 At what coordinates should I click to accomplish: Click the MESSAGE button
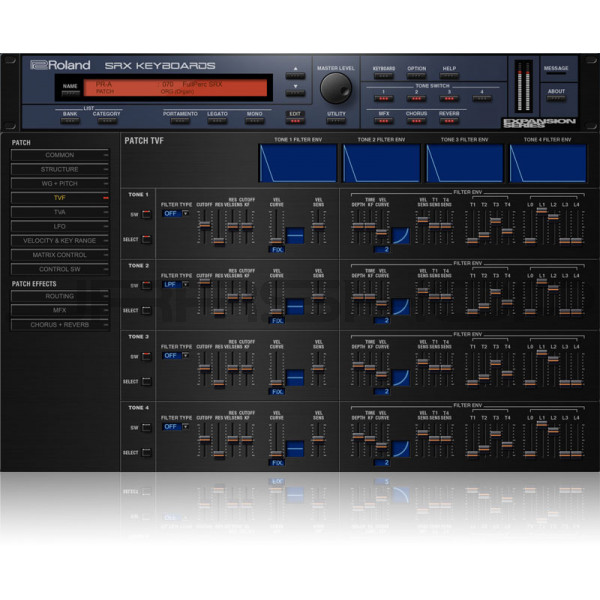pyautogui.click(x=556, y=73)
